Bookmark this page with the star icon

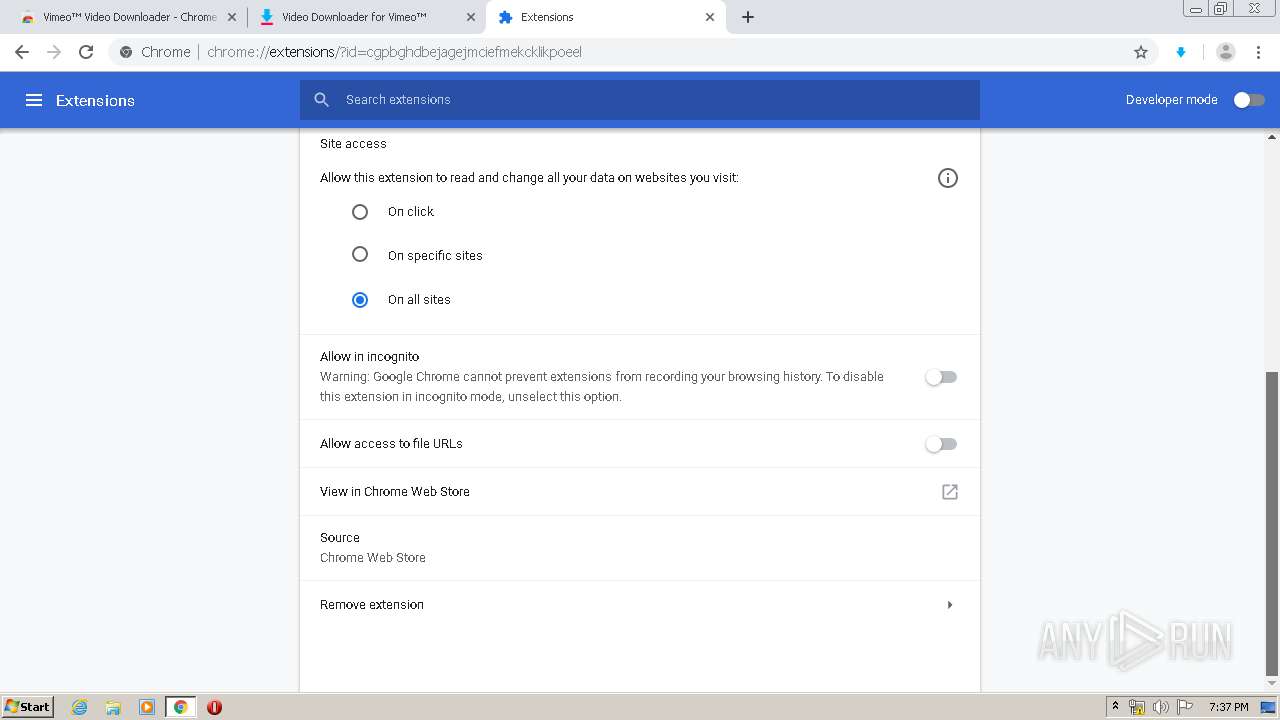click(x=1141, y=52)
